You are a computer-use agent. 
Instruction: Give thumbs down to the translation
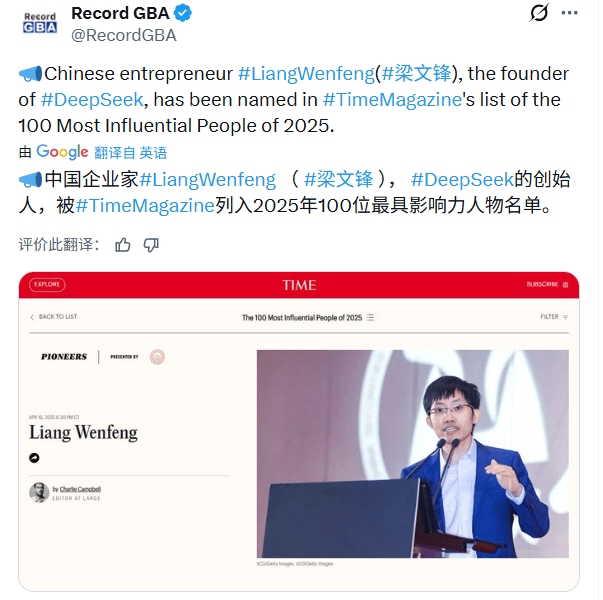(151, 245)
